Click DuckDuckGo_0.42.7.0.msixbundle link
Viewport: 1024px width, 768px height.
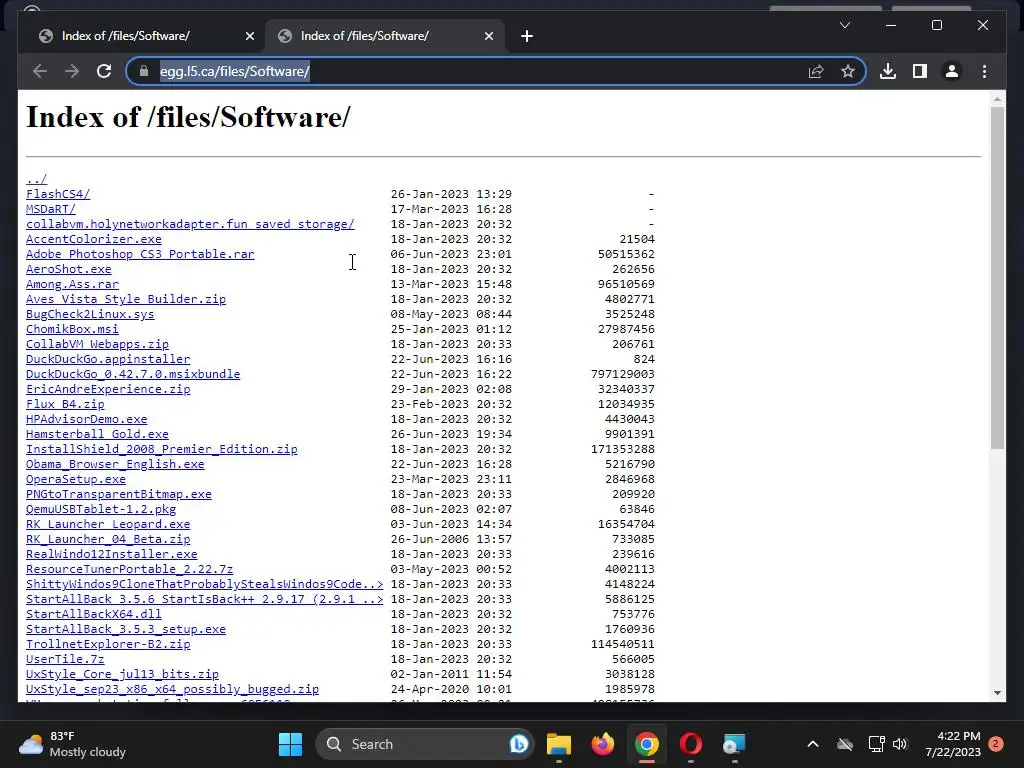click(x=133, y=374)
